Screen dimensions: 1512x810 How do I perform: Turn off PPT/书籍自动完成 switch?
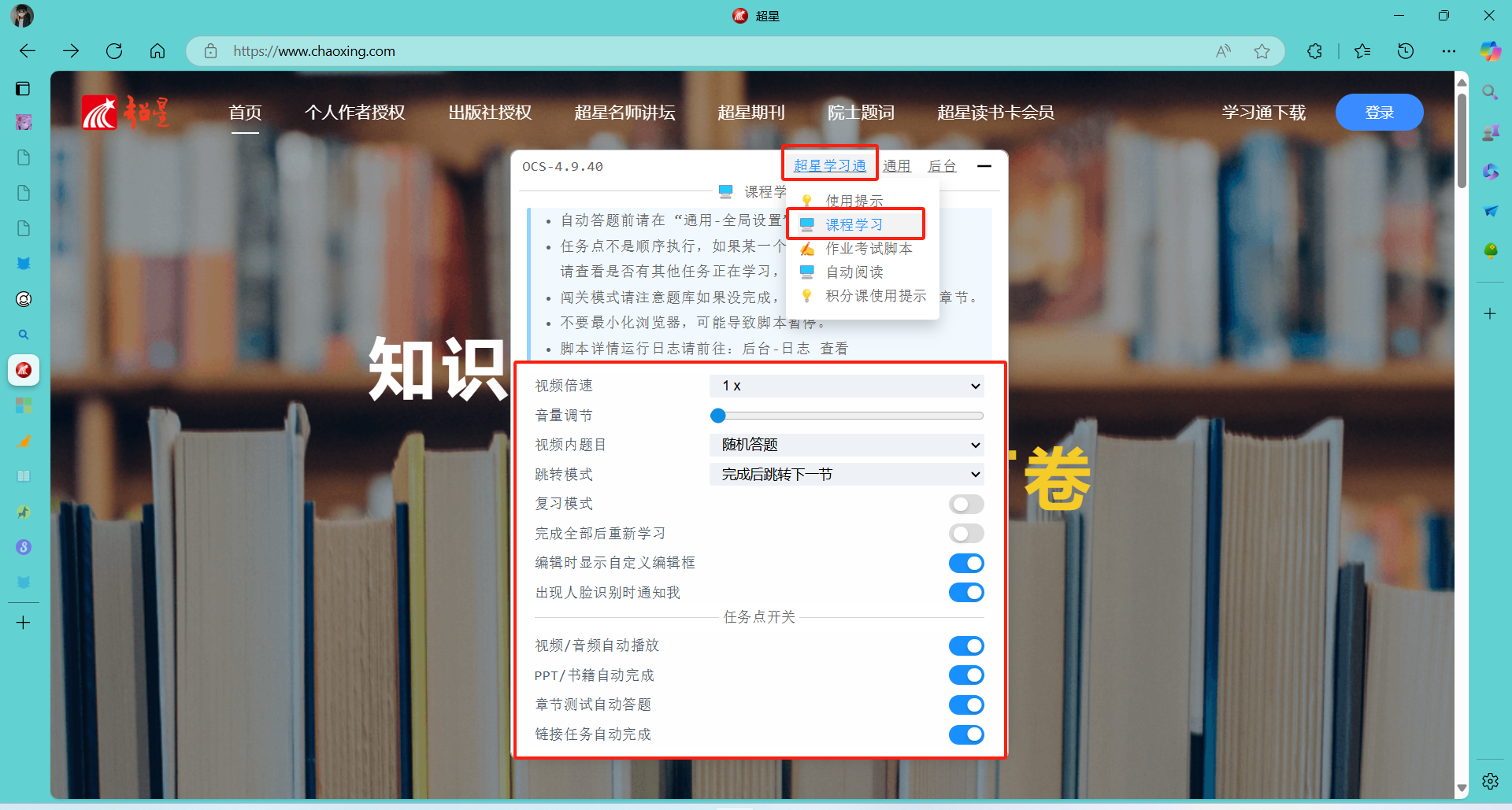coord(966,675)
